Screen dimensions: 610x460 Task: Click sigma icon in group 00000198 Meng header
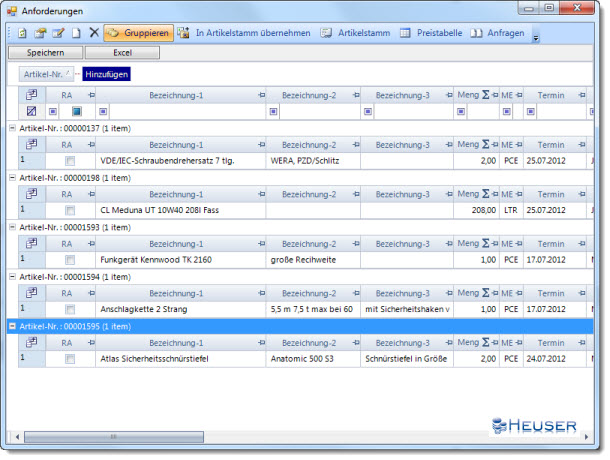click(486, 194)
